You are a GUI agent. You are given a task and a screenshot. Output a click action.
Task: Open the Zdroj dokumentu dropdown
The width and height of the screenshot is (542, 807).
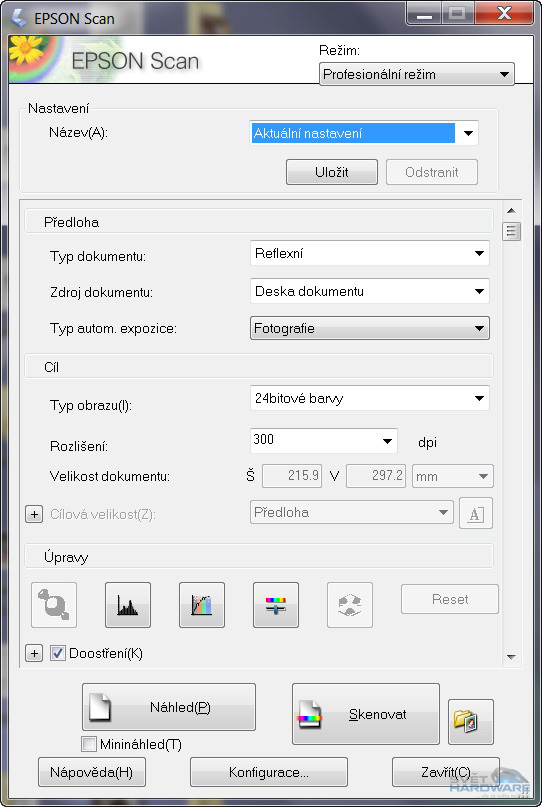tap(370, 291)
